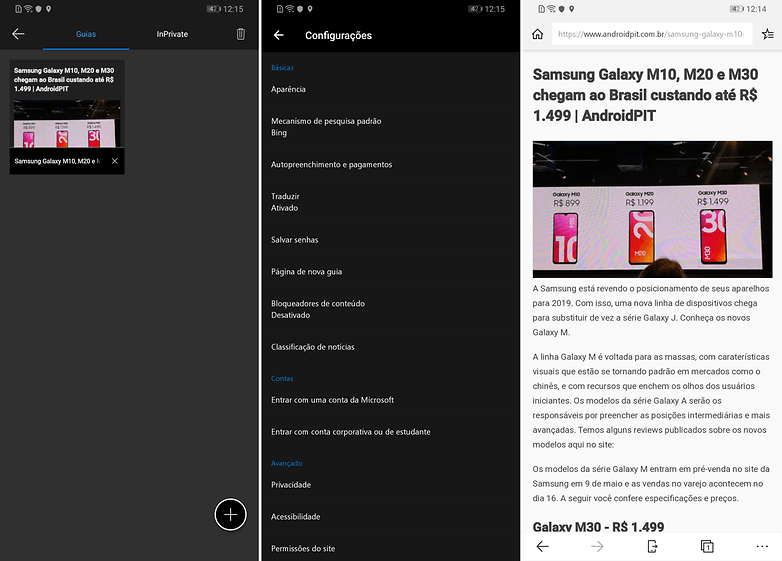Open Bloqueadores de conteúdo setting
This screenshot has height=561, width=782.
(391, 309)
